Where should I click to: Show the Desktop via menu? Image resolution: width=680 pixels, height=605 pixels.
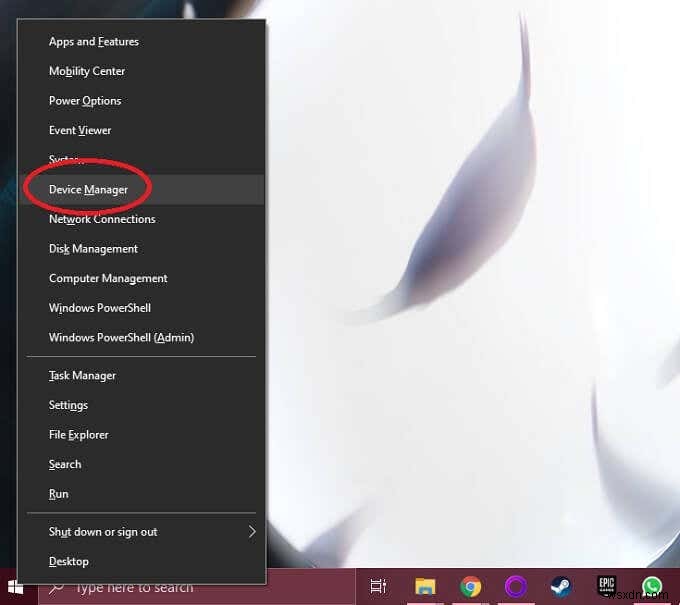click(x=141, y=561)
